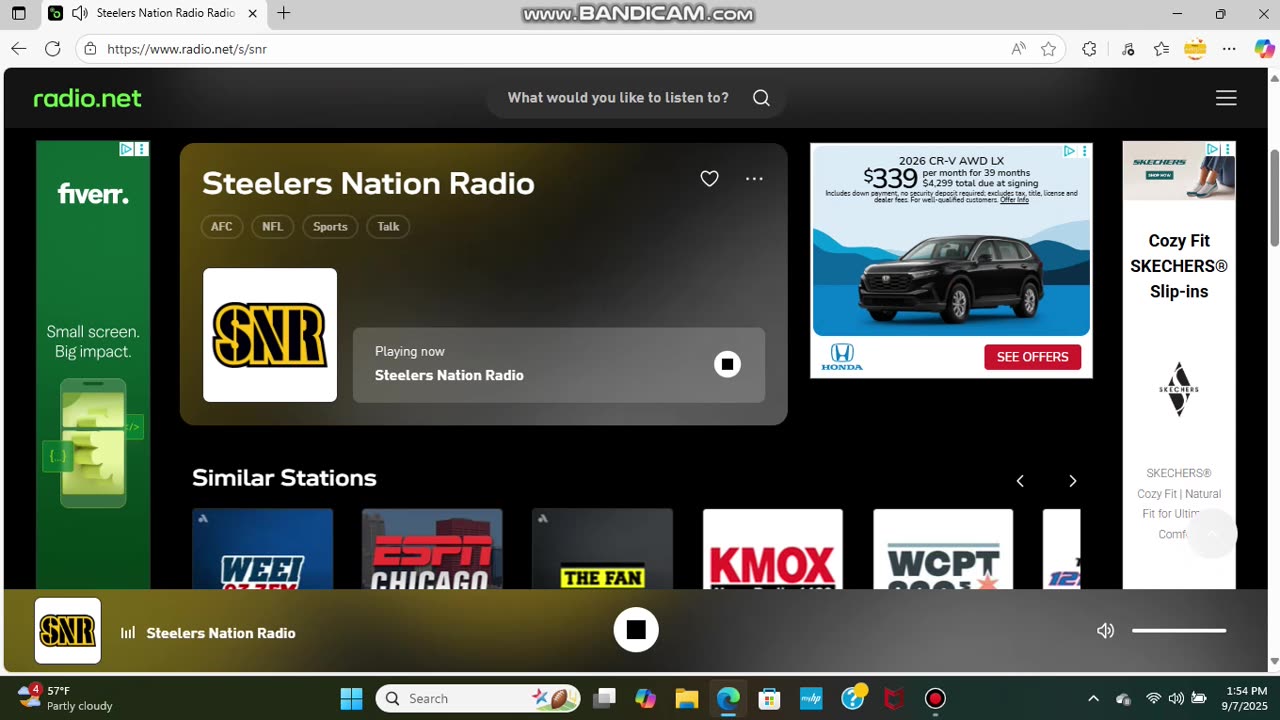Open Task View on taskbar
The width and height of the screenshot is (1280, 720).
(604, 698)
